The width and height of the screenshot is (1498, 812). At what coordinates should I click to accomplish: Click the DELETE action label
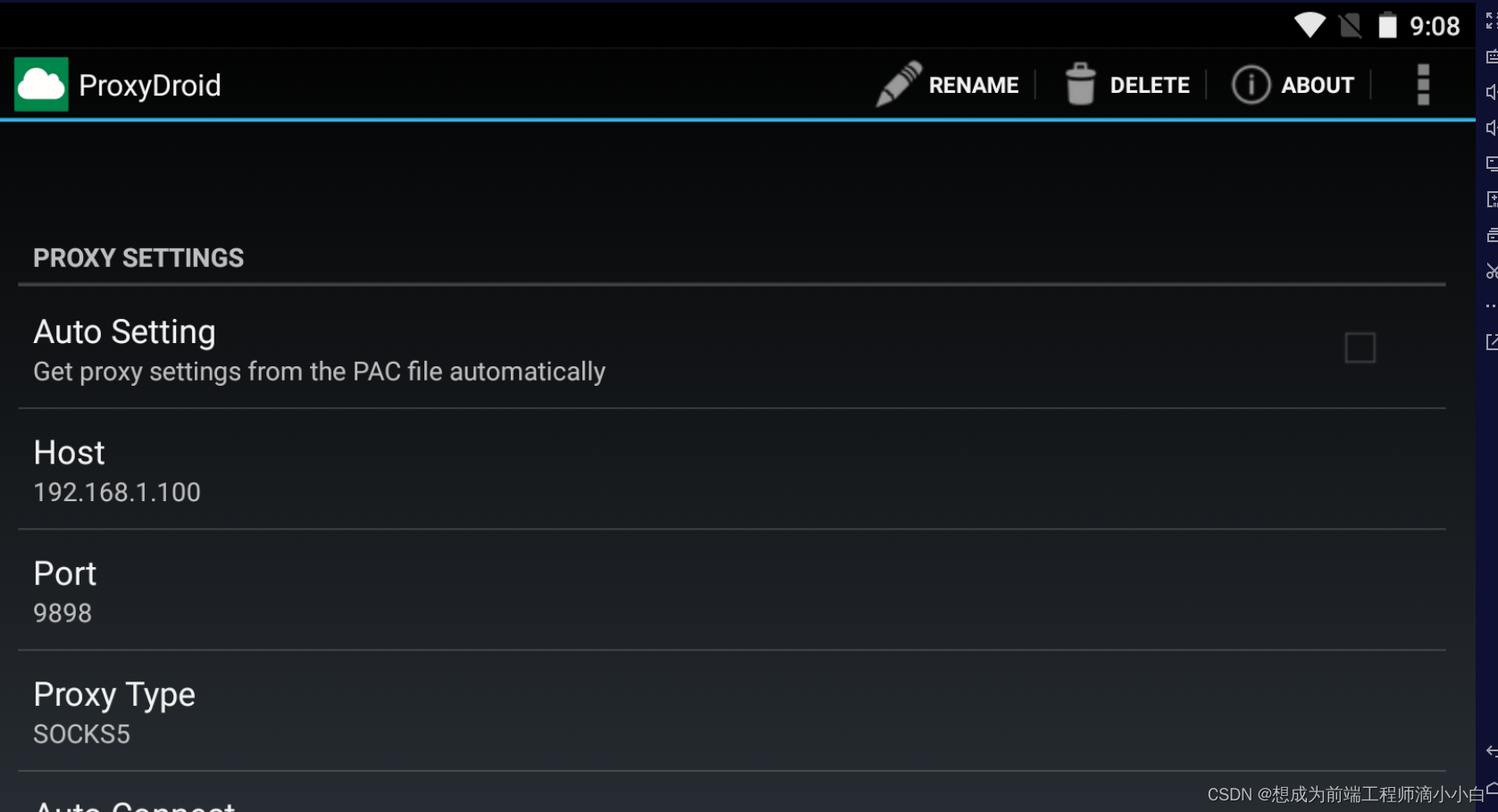pyautogui.click(x=1149, y=85)
